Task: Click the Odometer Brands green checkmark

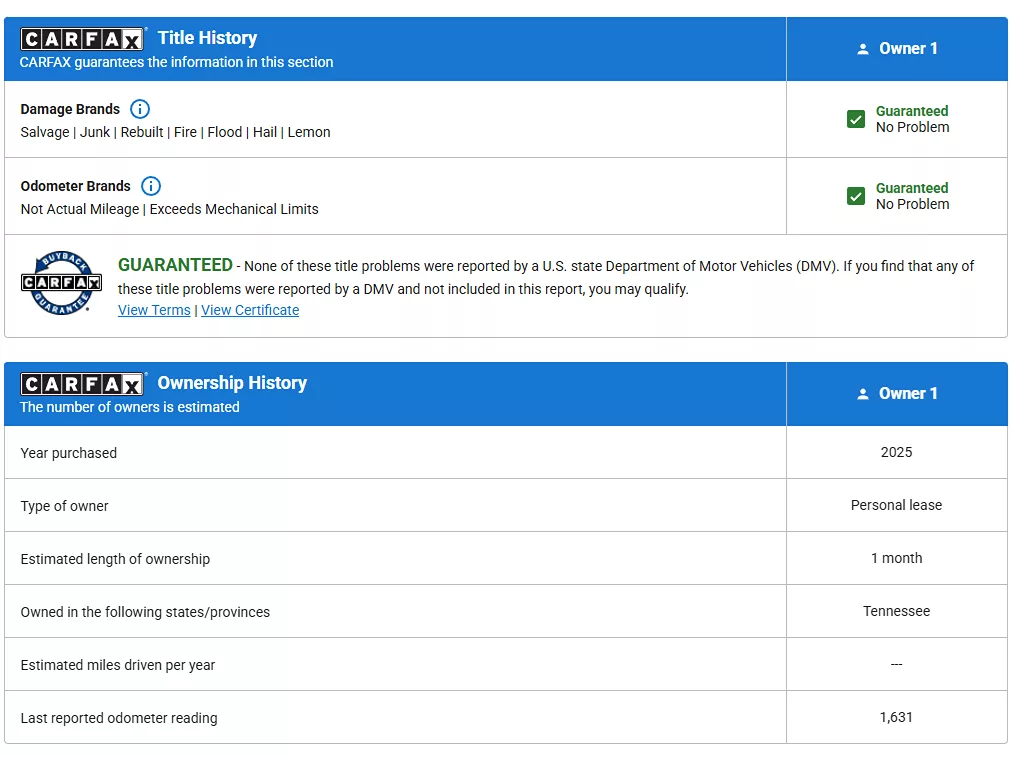Action: 856,196
